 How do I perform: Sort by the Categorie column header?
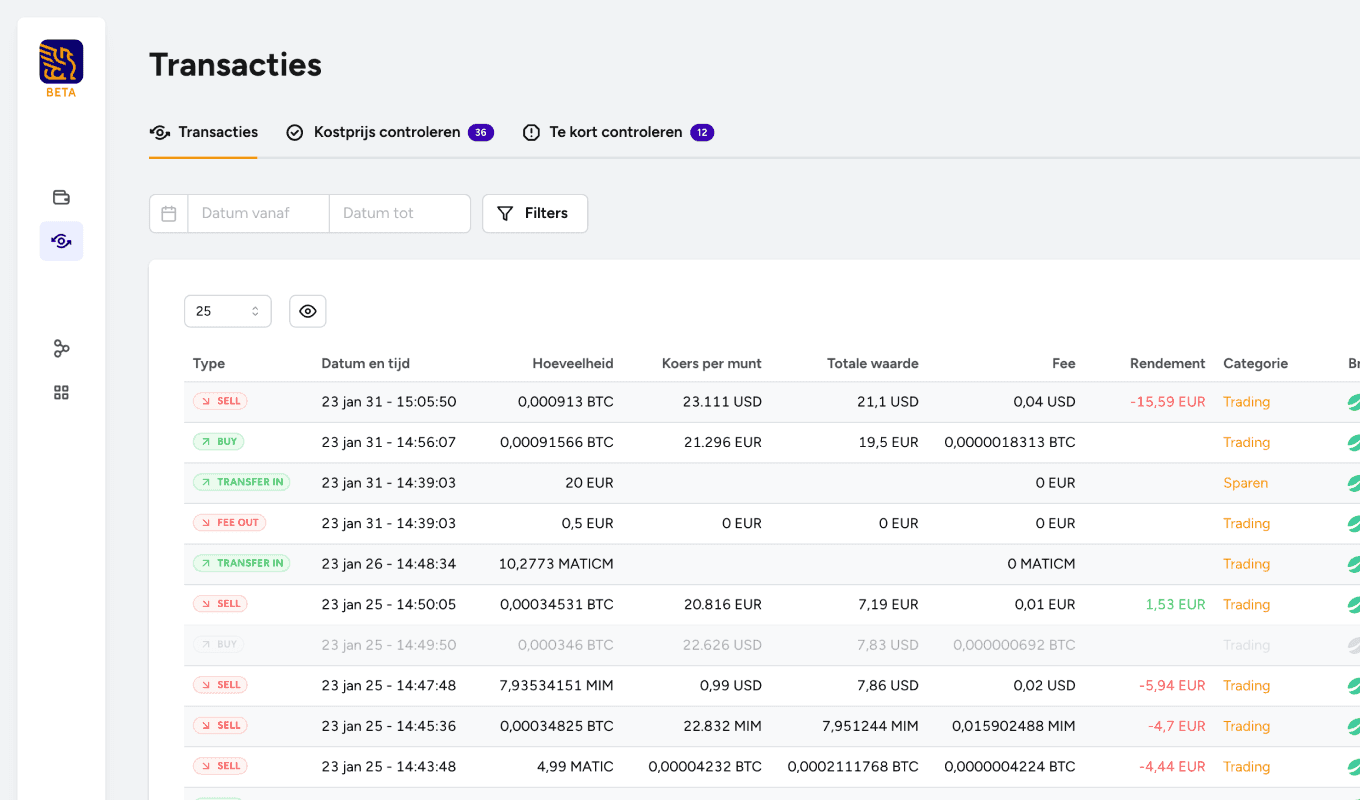[x=1256, y=363]
